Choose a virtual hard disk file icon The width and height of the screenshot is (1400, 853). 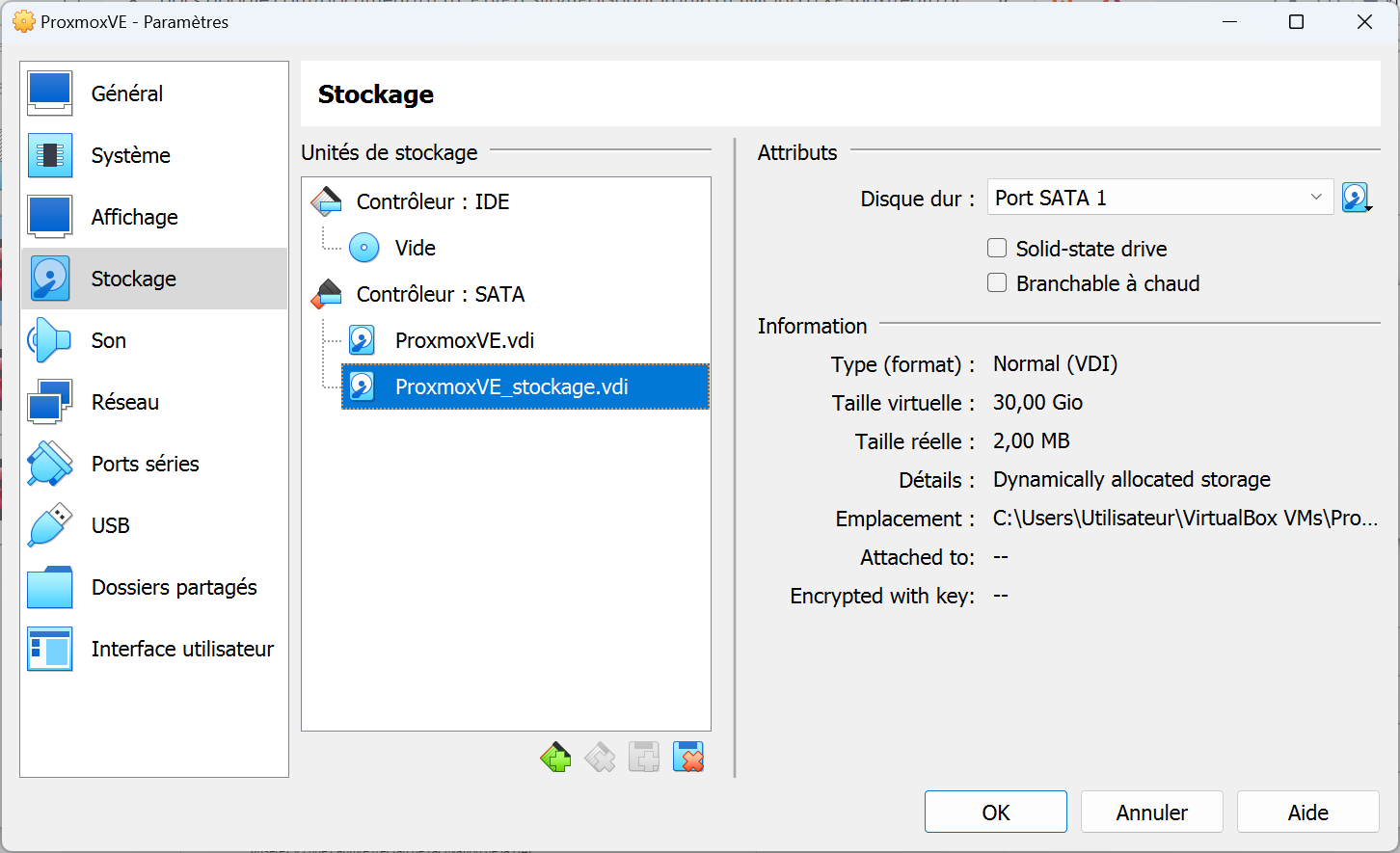pyautogui.click(x=1357, y=198)
